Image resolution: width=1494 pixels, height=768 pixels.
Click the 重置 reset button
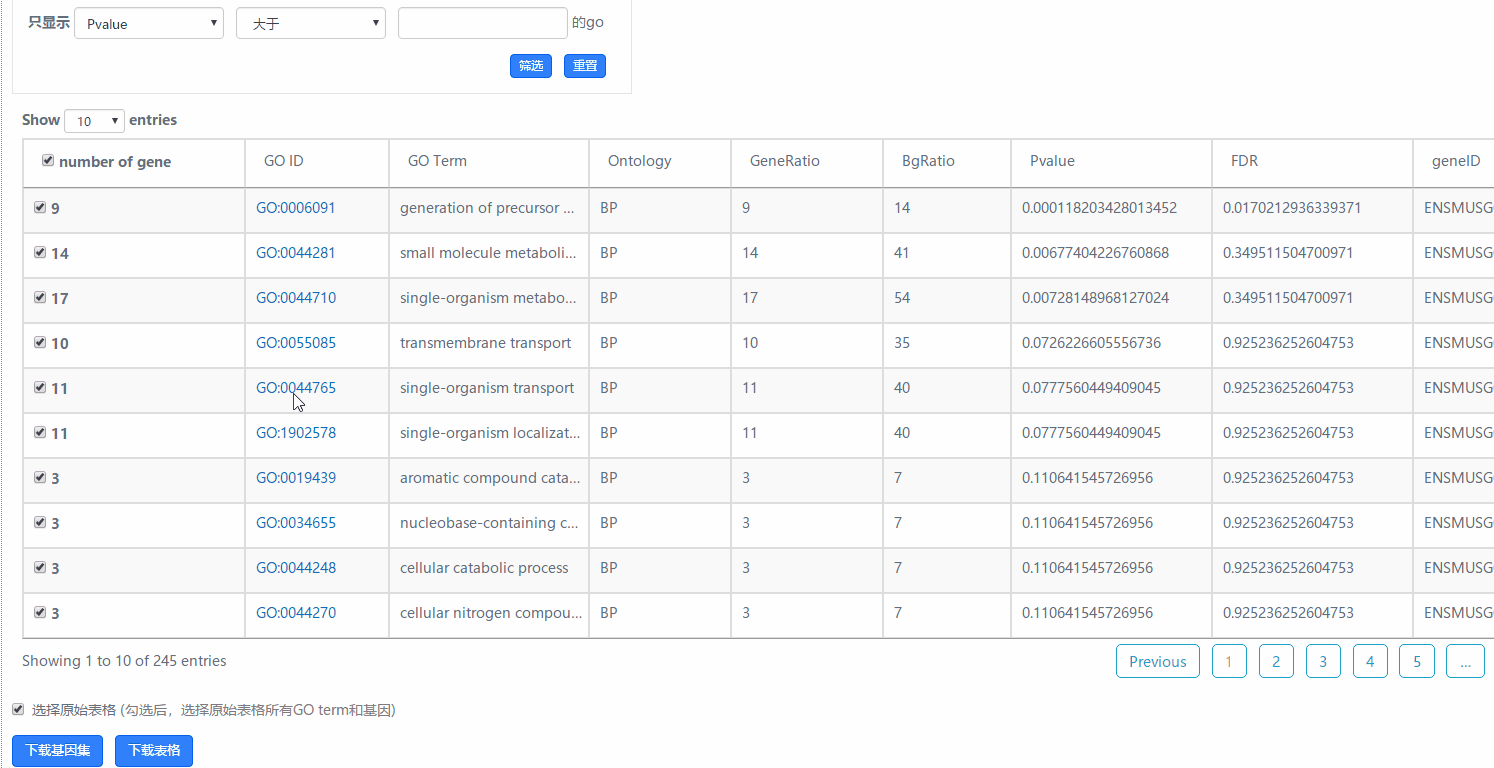click(x=585, y=66)
